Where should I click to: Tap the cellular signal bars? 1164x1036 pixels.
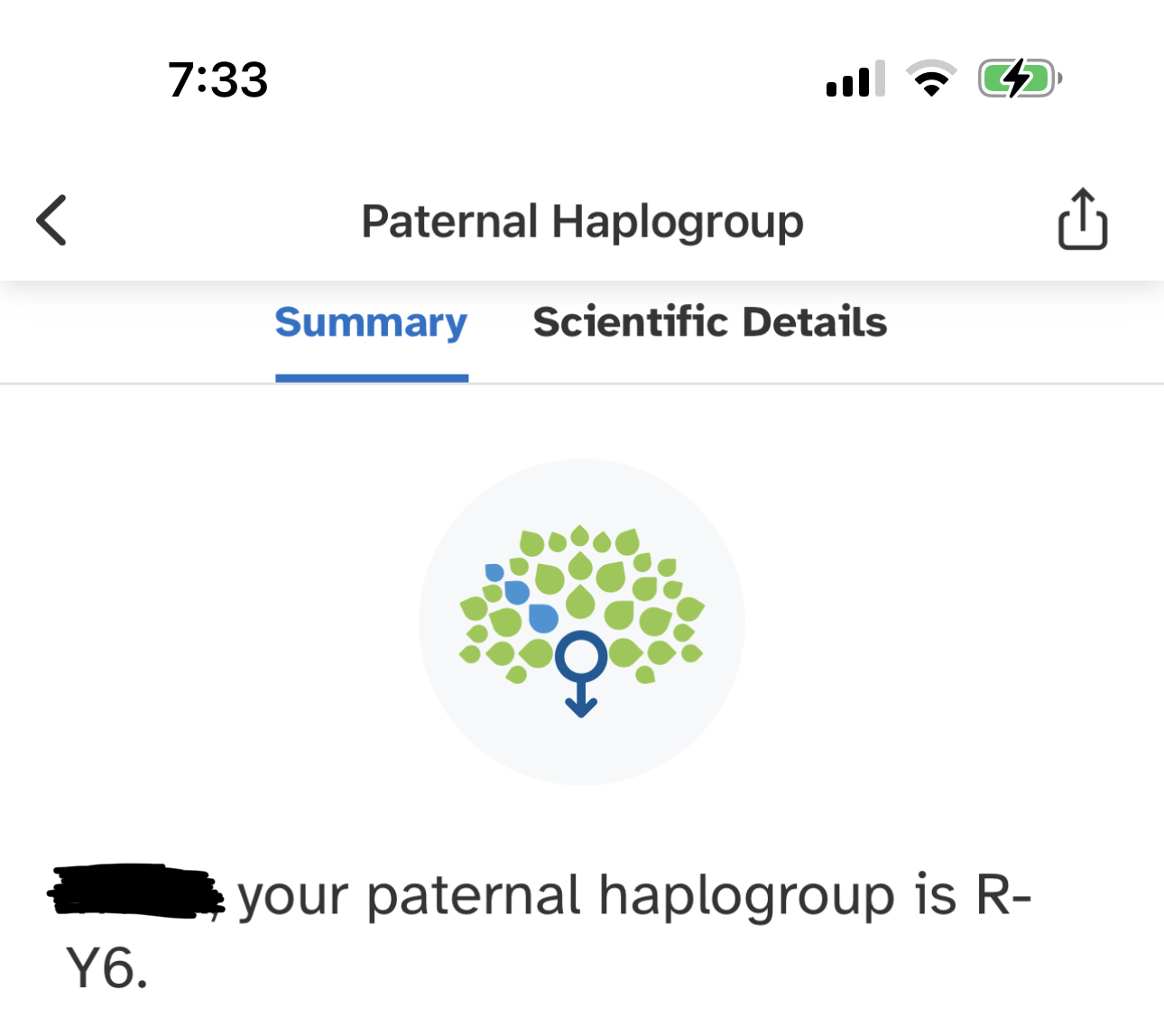coord(855,79)
